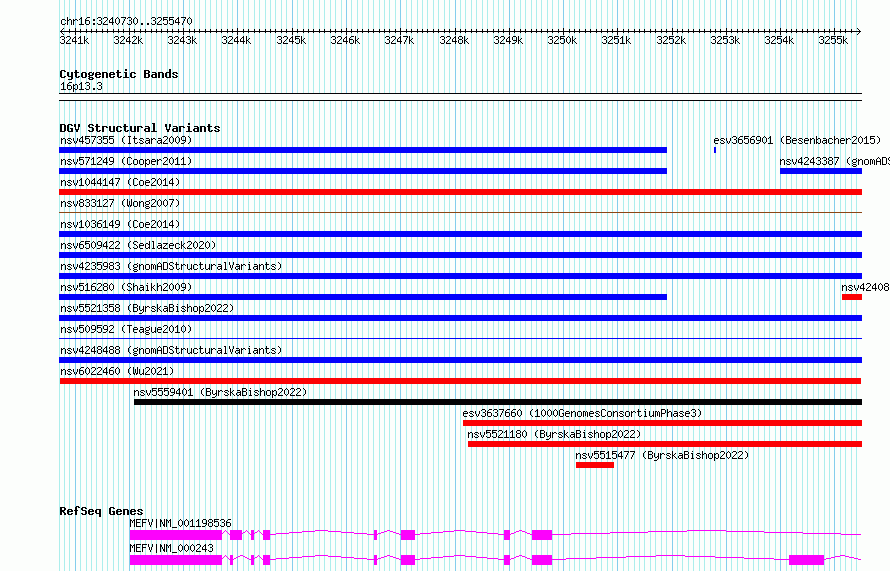Image resolution: width=890 pixels, height=571 pixels.
Task: Click the 3241k ruler tick label
Action: click(74, 40)
